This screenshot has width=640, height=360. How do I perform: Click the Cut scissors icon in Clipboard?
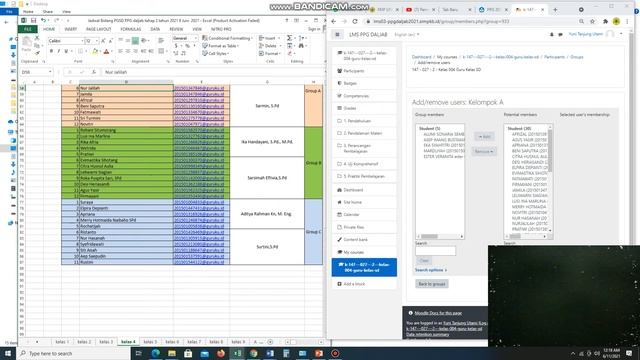tap(37, 38)
